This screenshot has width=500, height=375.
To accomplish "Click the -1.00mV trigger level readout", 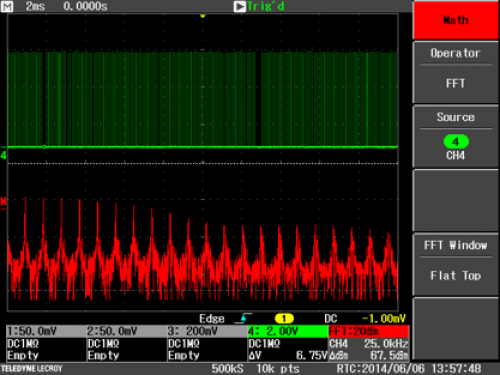I will point(384,319).
